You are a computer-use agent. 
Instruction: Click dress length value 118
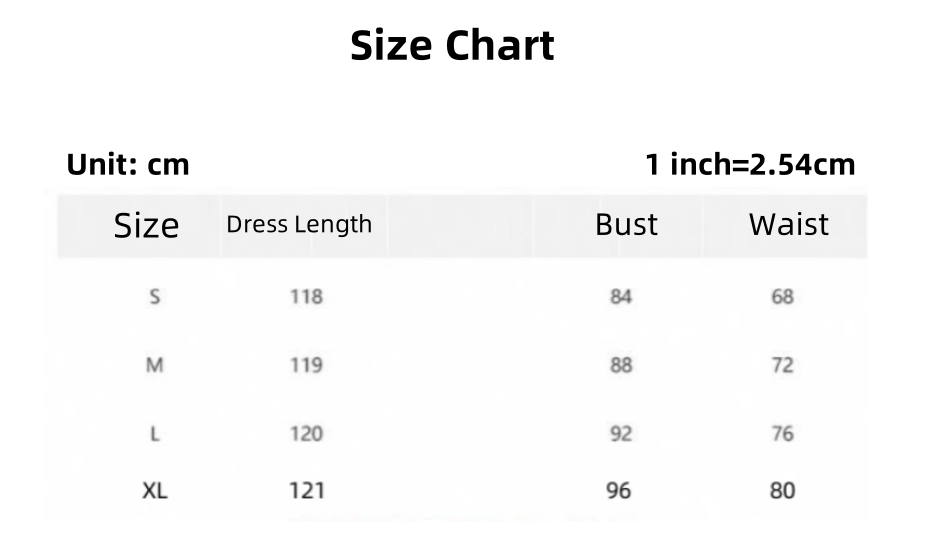306,297
